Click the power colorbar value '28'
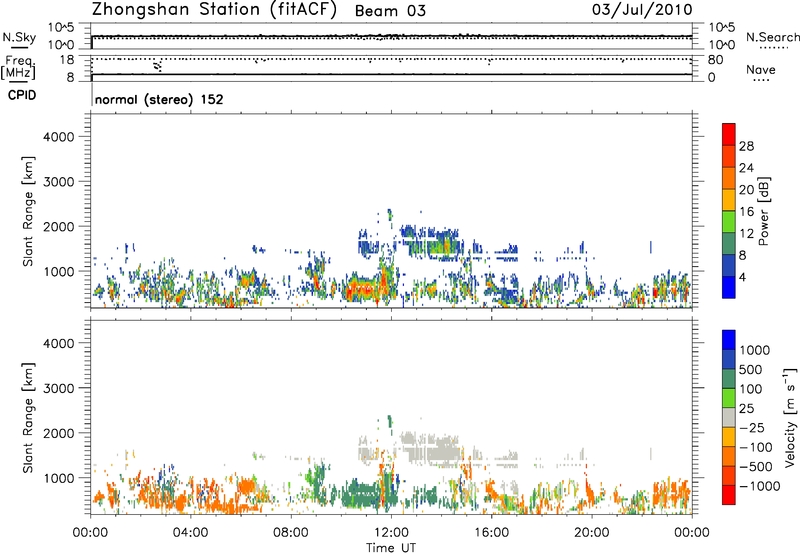Image resolution: width=800 pixels, height=554 pixels. tap(746, 146)
